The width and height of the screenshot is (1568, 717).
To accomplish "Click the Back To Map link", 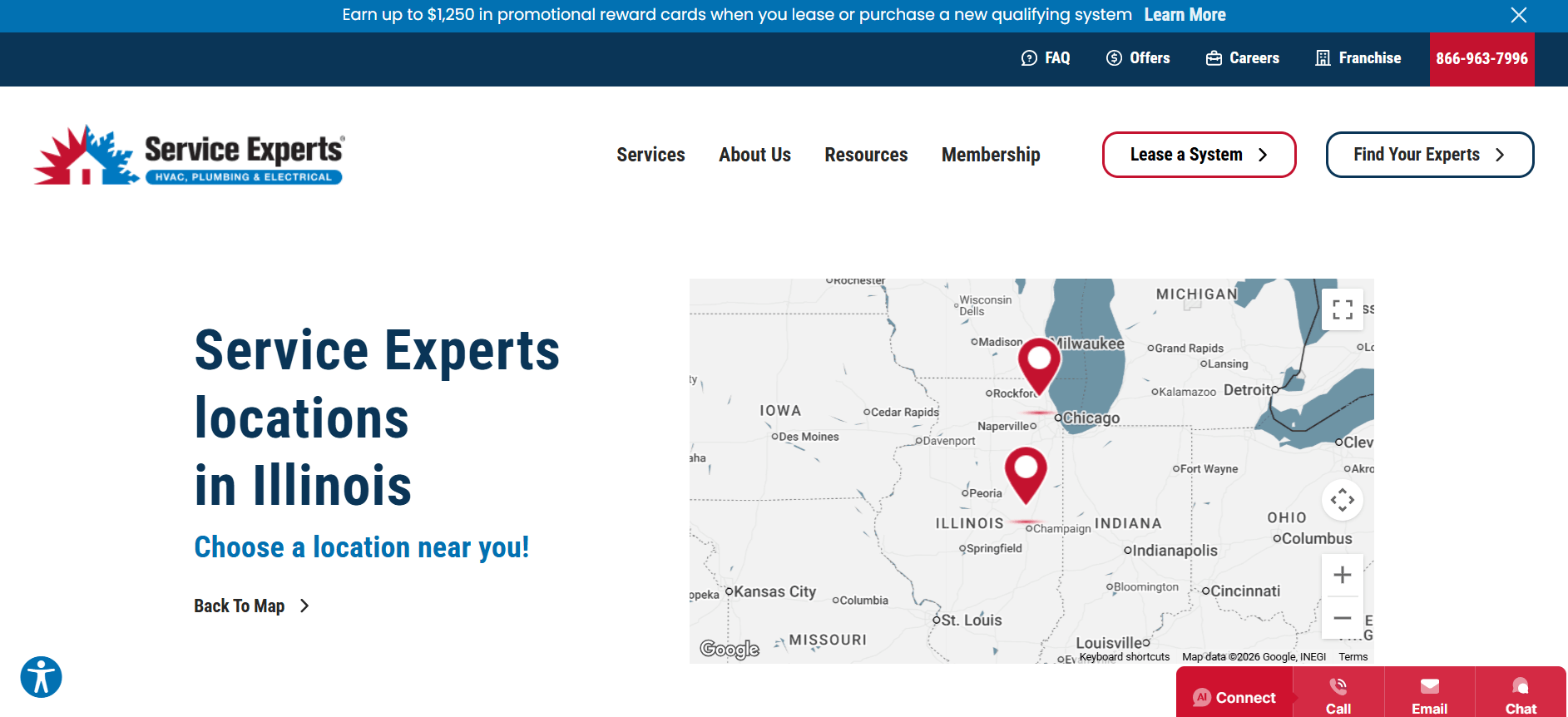I will coord(251,606).
